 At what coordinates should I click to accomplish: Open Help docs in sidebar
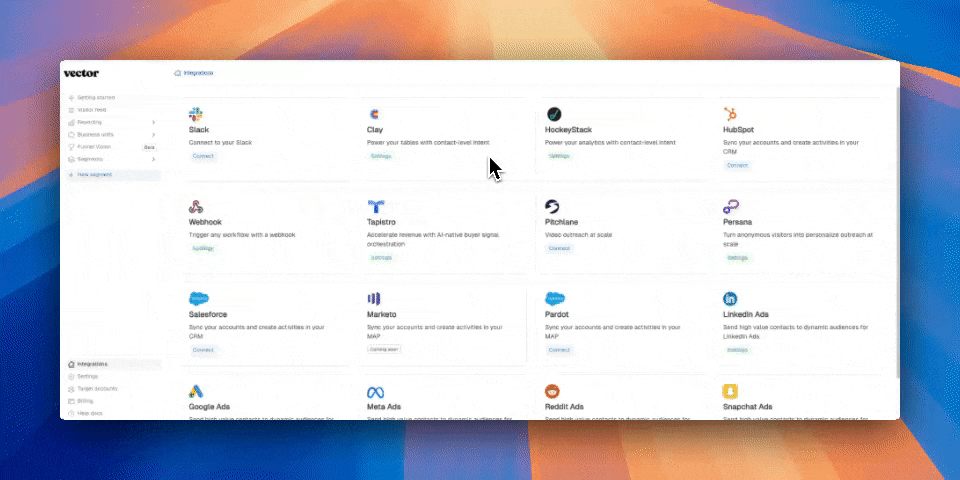pyautogui.click(x=113, y=413)
